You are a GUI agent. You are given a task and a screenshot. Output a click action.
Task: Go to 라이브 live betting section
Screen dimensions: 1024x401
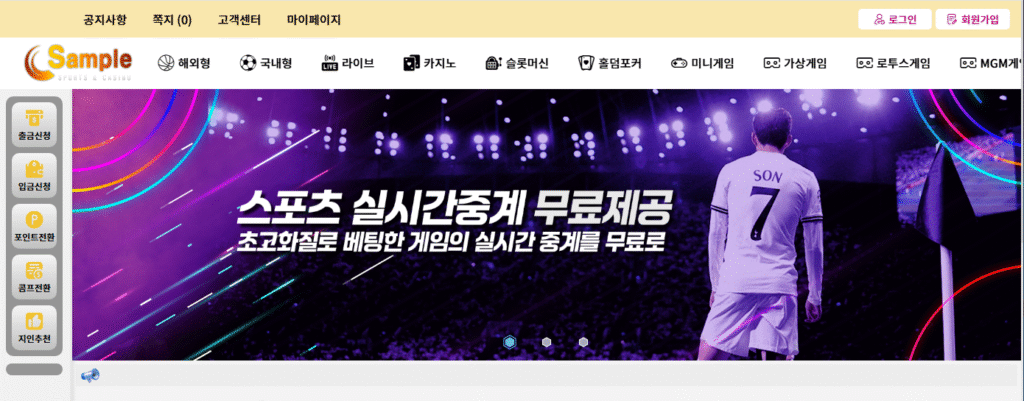click(348, 63)
